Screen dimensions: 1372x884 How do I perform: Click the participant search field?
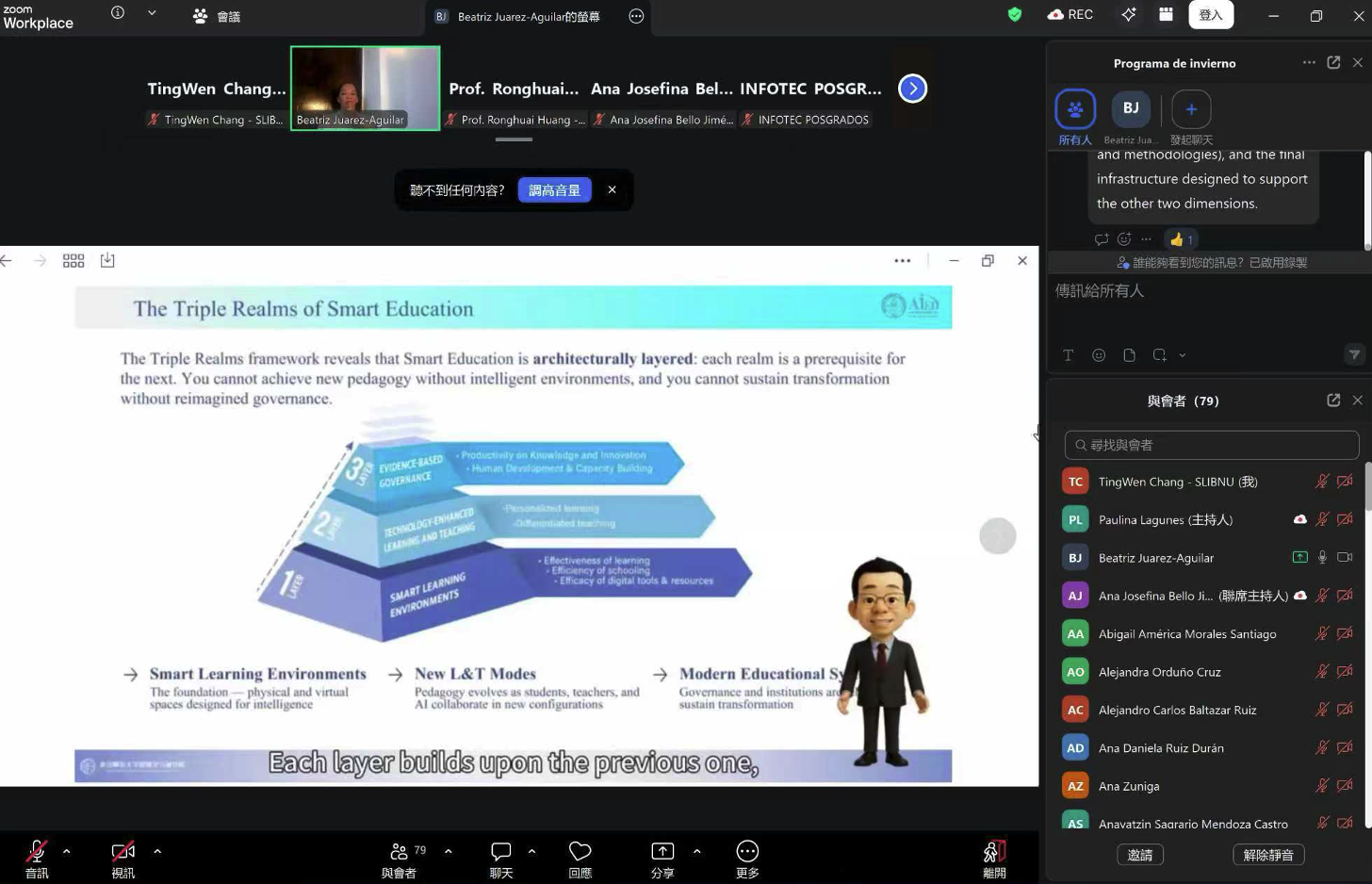click(1211, 445)
